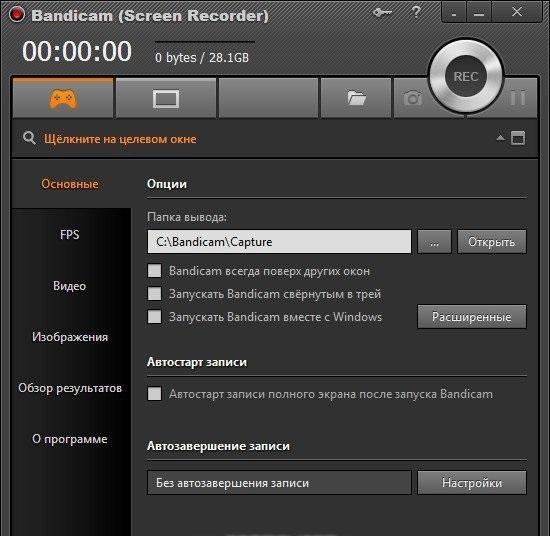Click the Без автозавершения записи field
This screenshot has height=536, width=550.
pyautogui.click(x=279, y=483)
